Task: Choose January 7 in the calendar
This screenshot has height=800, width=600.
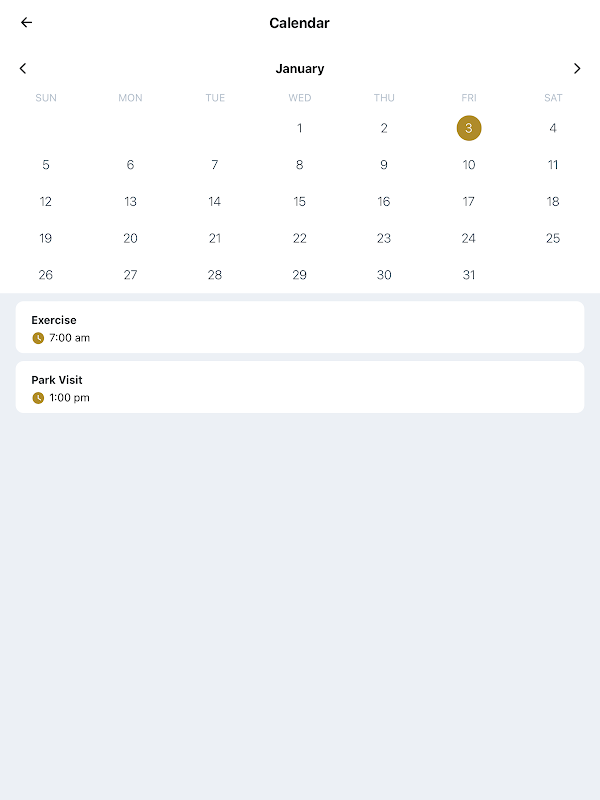Action: click(x=215, y=165)
